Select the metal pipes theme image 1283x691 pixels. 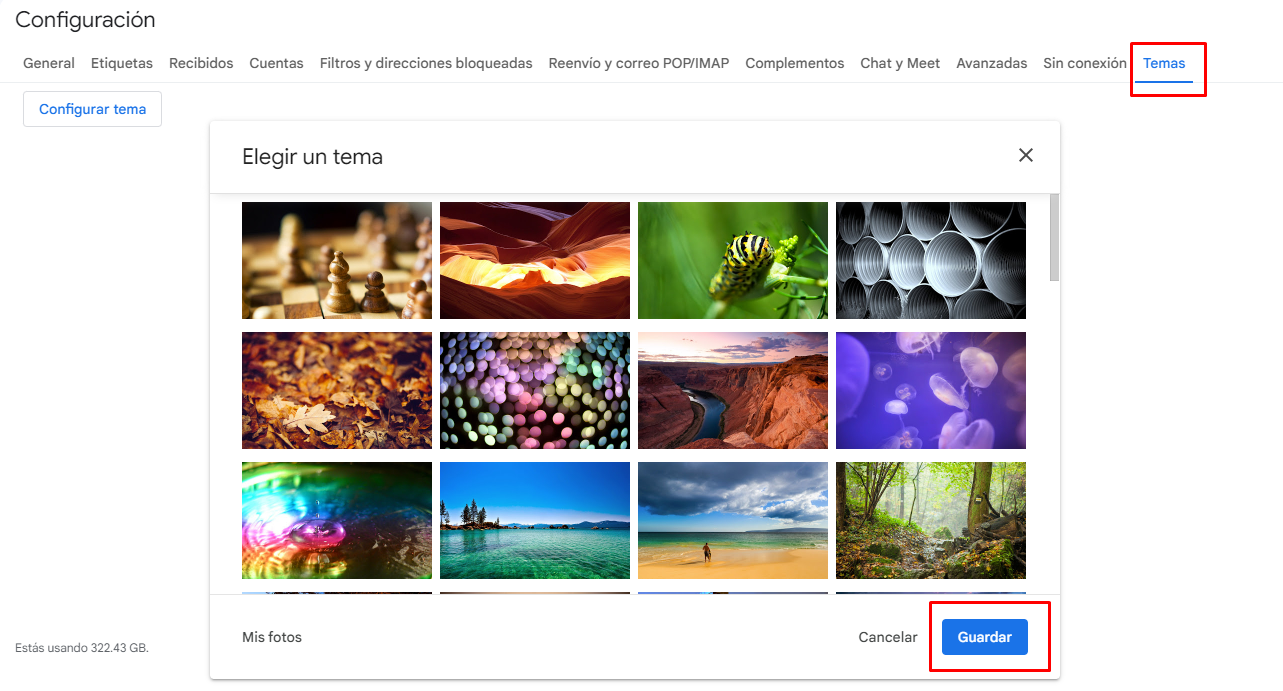tap(931, 260)
